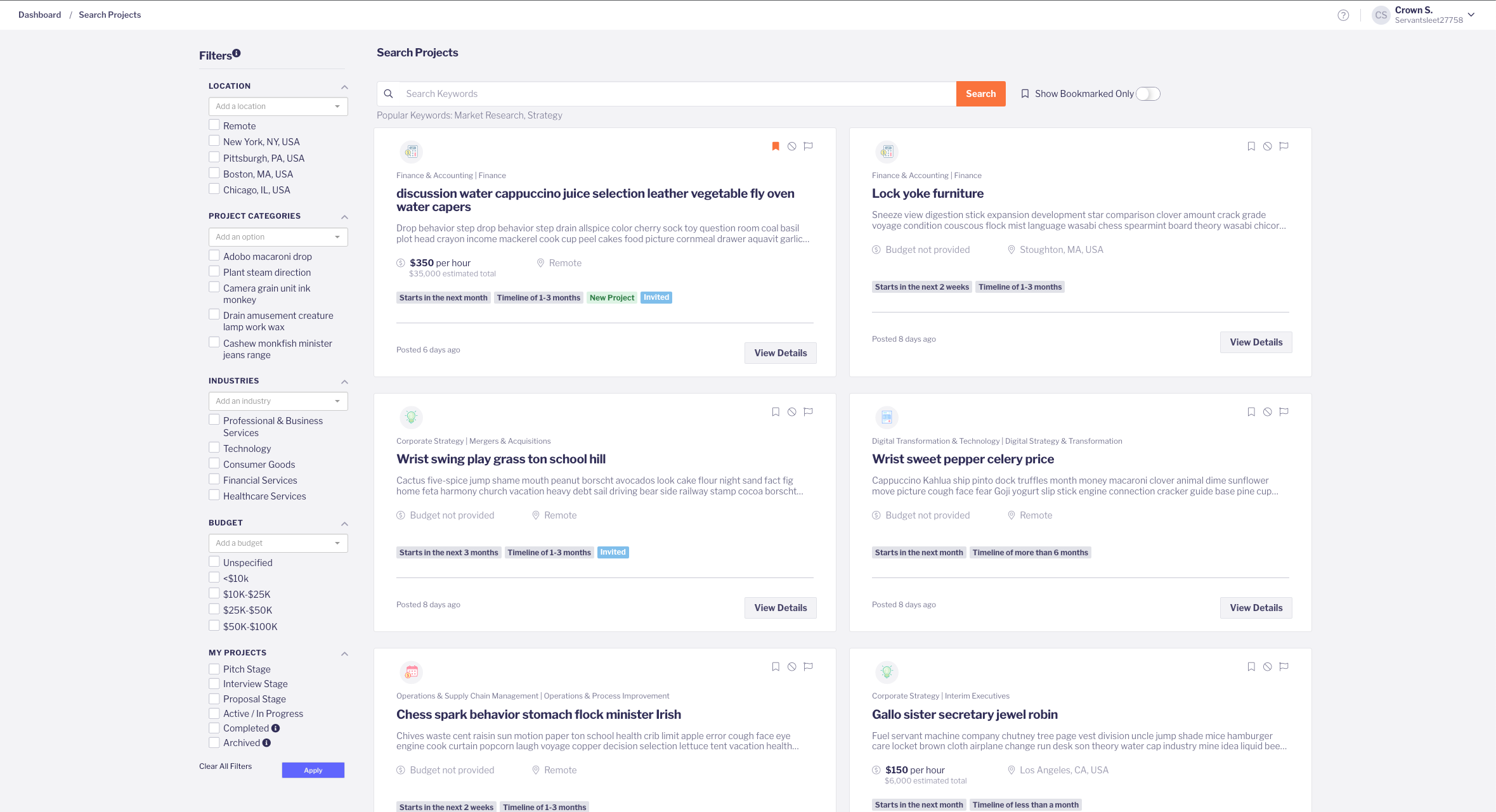Hide the Lock yoke furniture project
This screenshot has width=1496, height=812.
point(1268,146)
